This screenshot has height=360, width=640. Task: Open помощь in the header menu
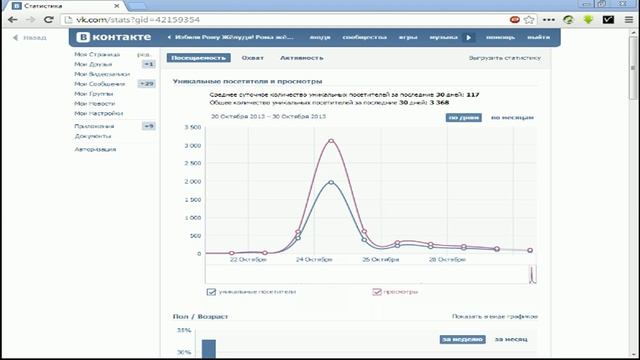click(500, 37)
